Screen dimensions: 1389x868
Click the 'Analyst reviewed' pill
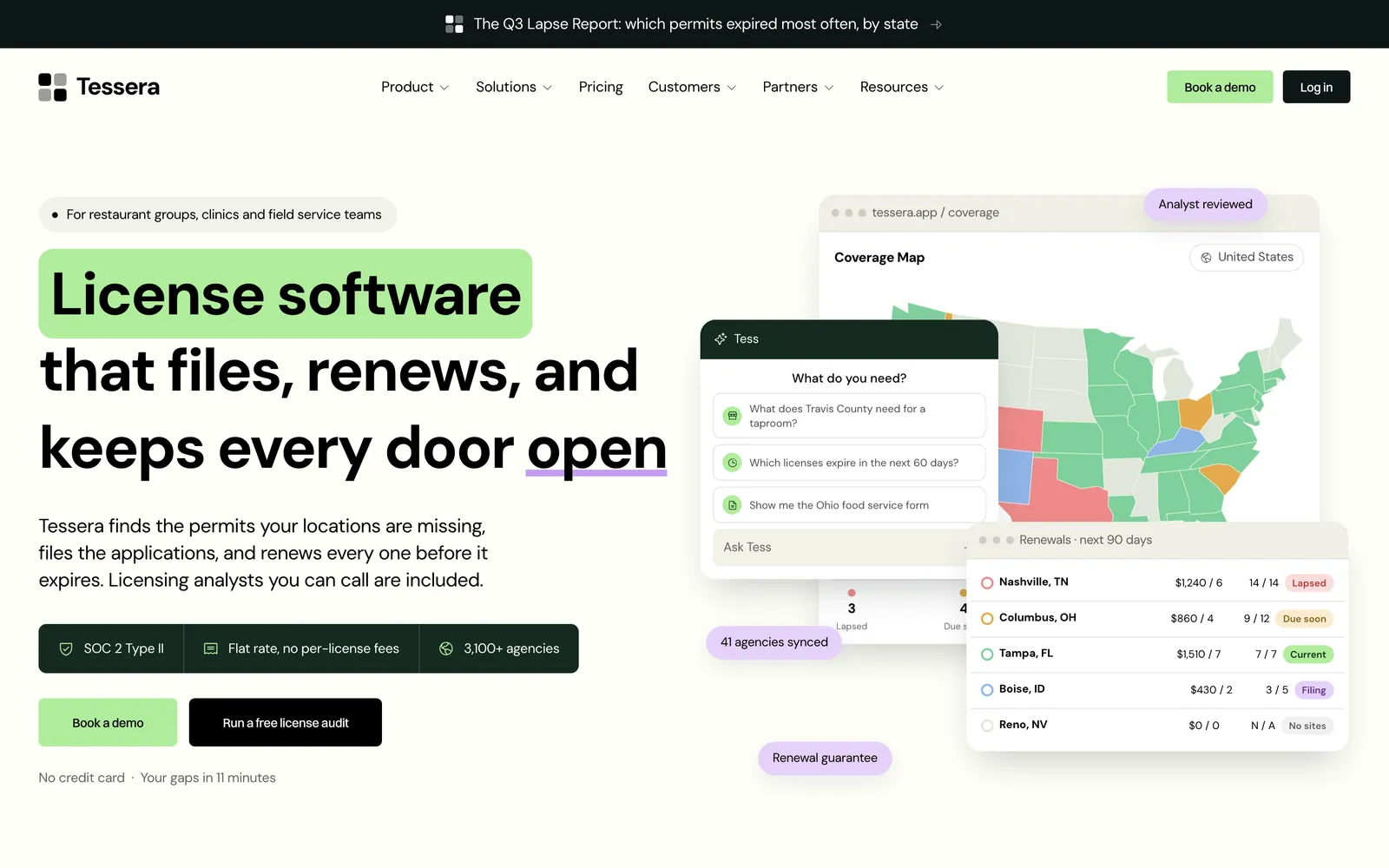1205,204
